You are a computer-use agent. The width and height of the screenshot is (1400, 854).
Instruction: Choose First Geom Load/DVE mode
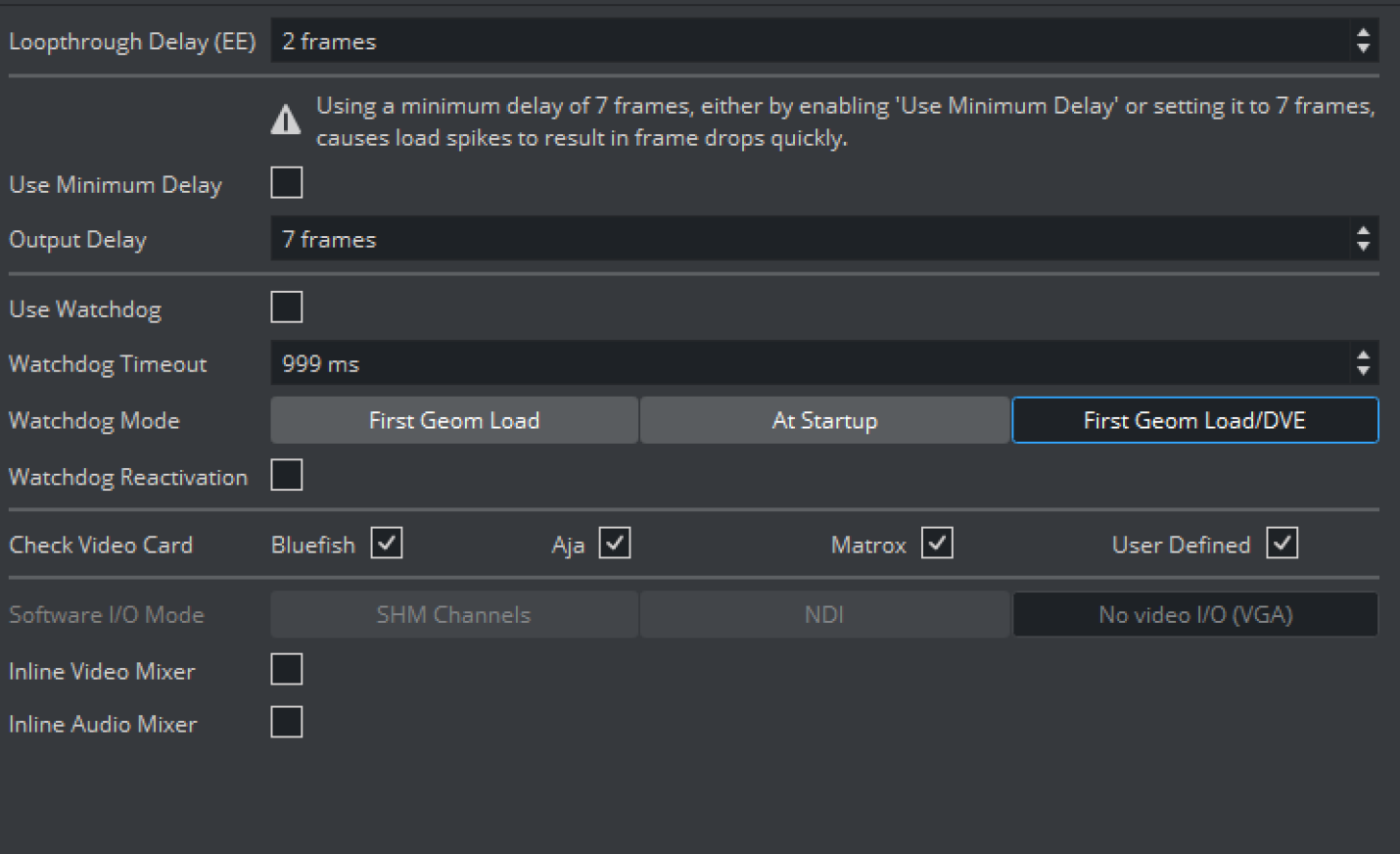click(x=1194, y=420)
